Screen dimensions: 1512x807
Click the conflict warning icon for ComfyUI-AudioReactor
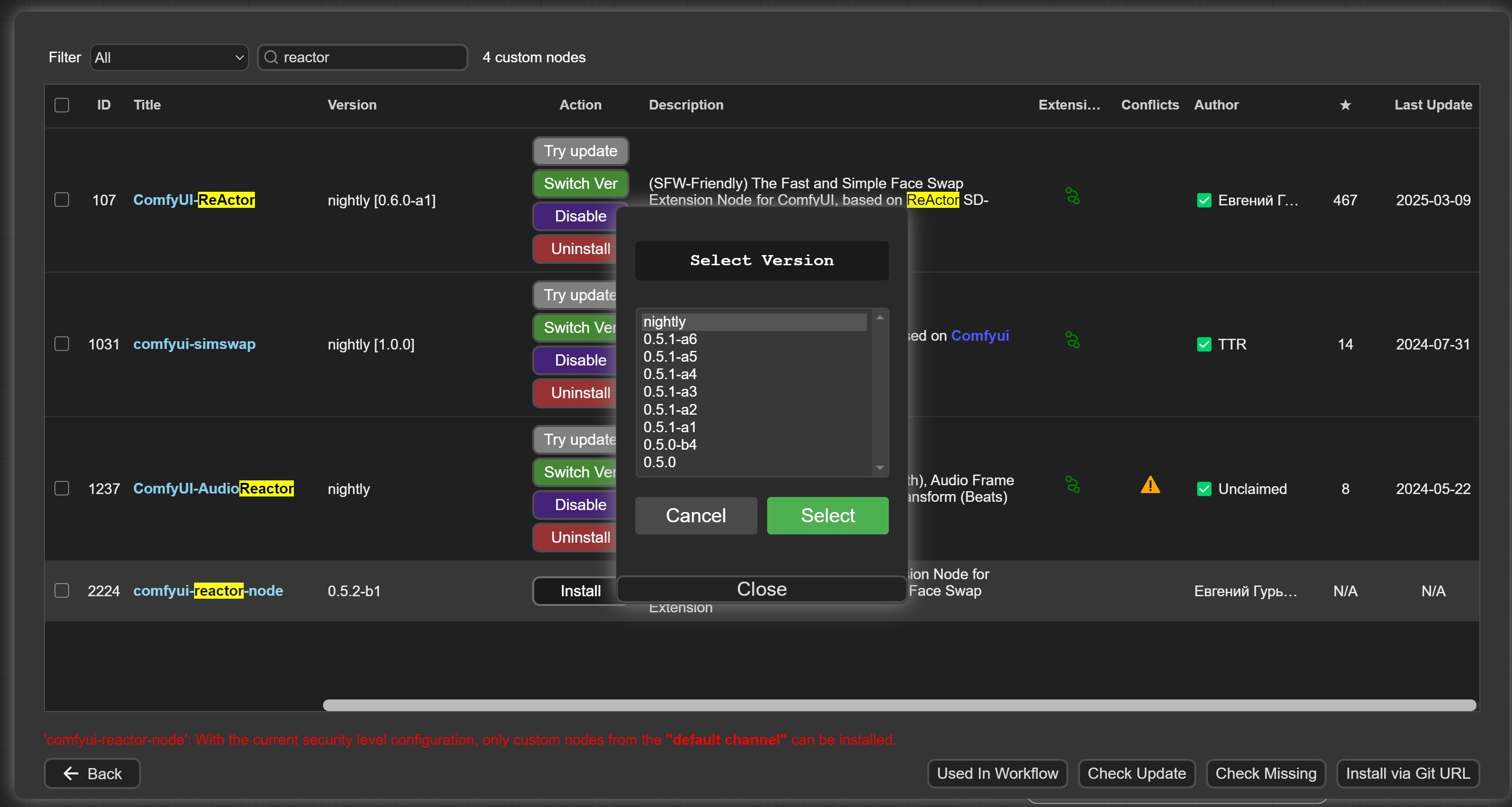(x=1150, y=485)
